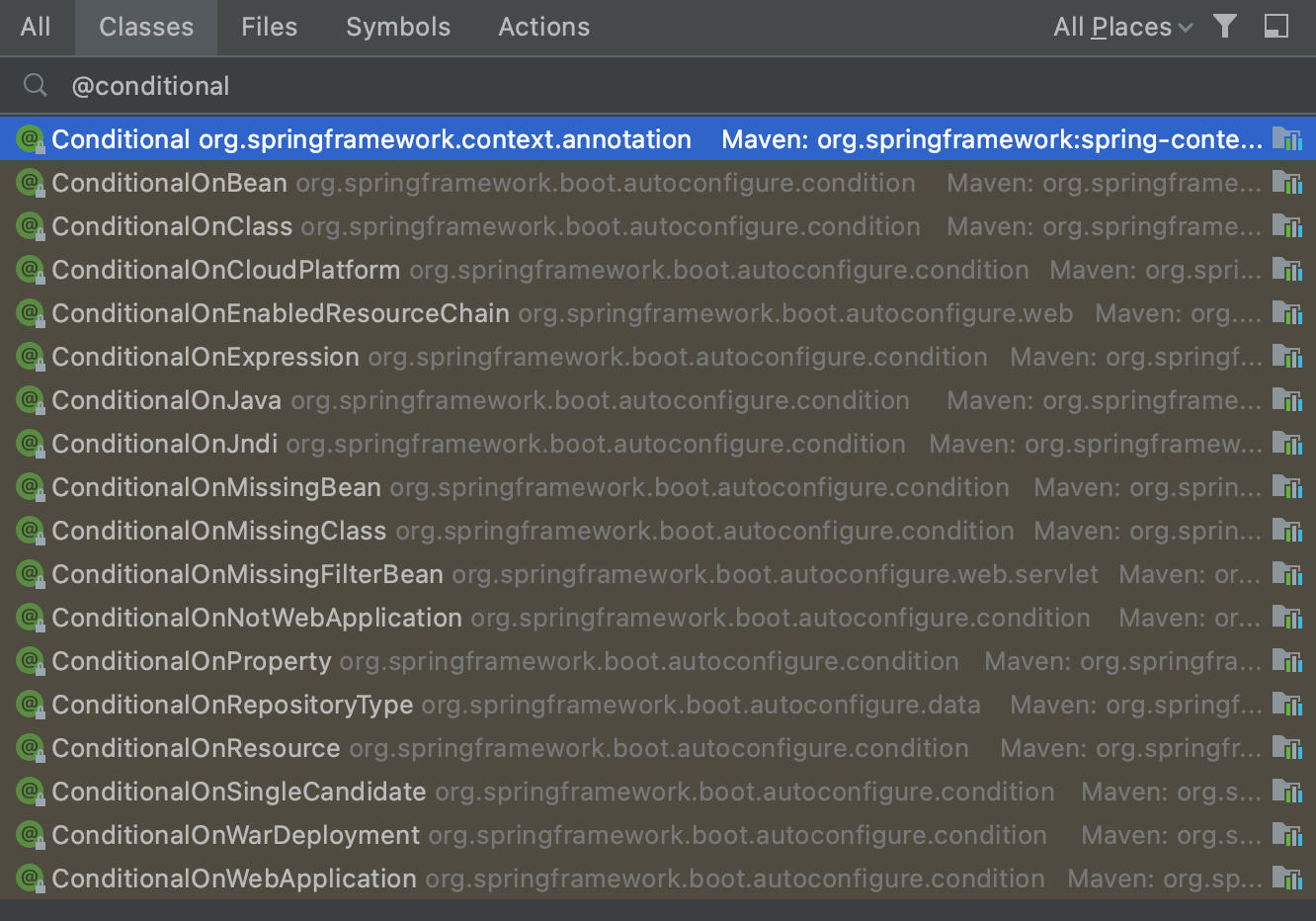Switch to the Symbols tab
Viewport: 1316px width, 921px height.
398,27
